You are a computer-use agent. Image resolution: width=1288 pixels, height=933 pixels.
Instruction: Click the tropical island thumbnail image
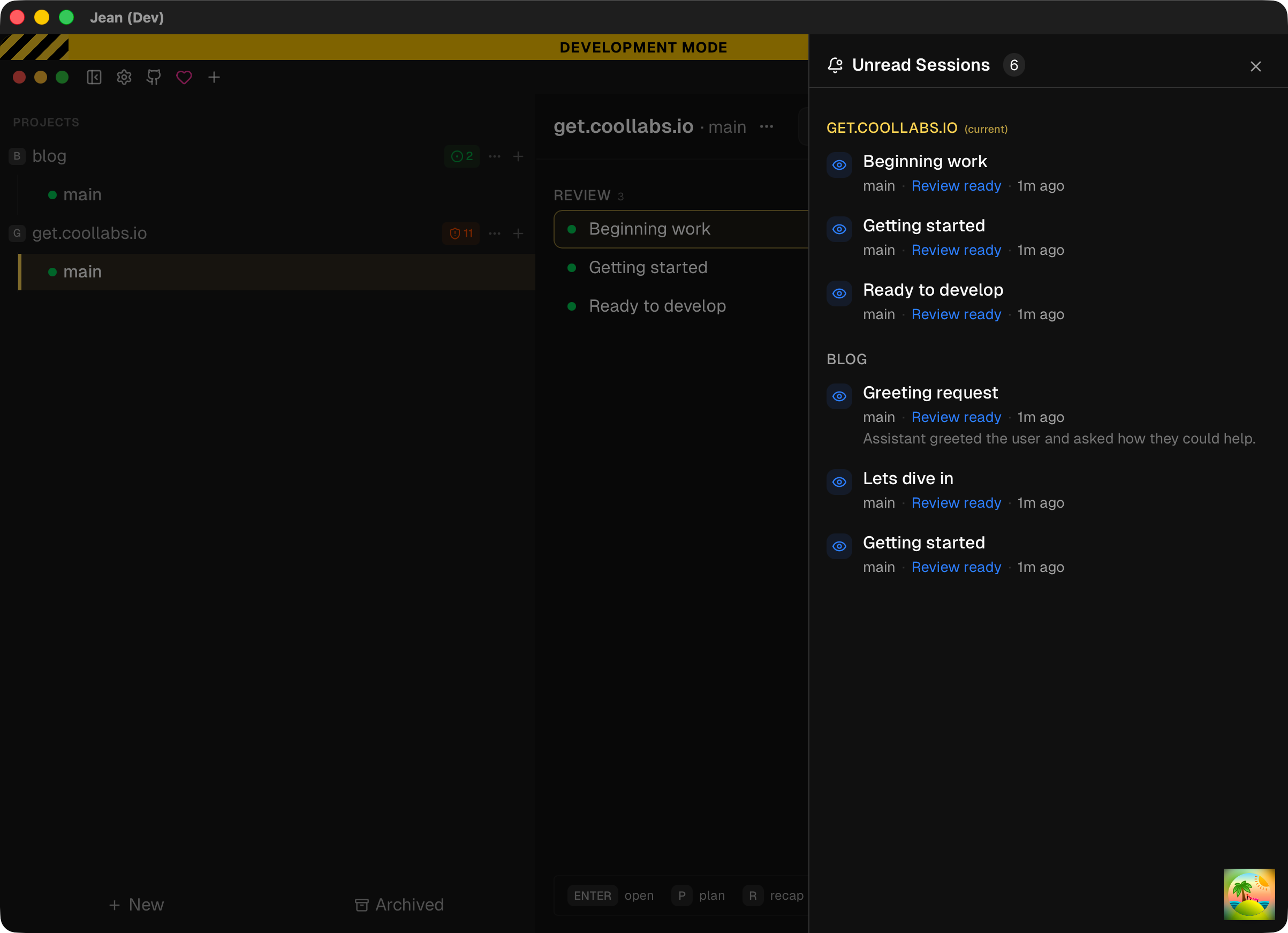pyautogui.click(x=1249, y=894)
